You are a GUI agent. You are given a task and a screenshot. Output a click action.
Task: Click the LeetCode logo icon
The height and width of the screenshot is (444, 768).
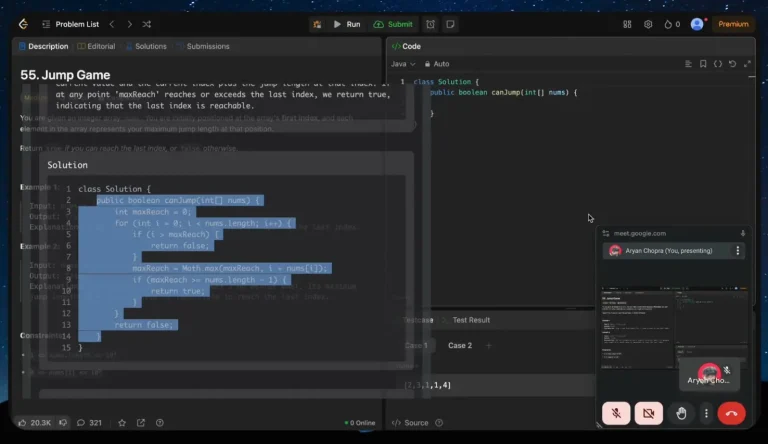[23, 24]
